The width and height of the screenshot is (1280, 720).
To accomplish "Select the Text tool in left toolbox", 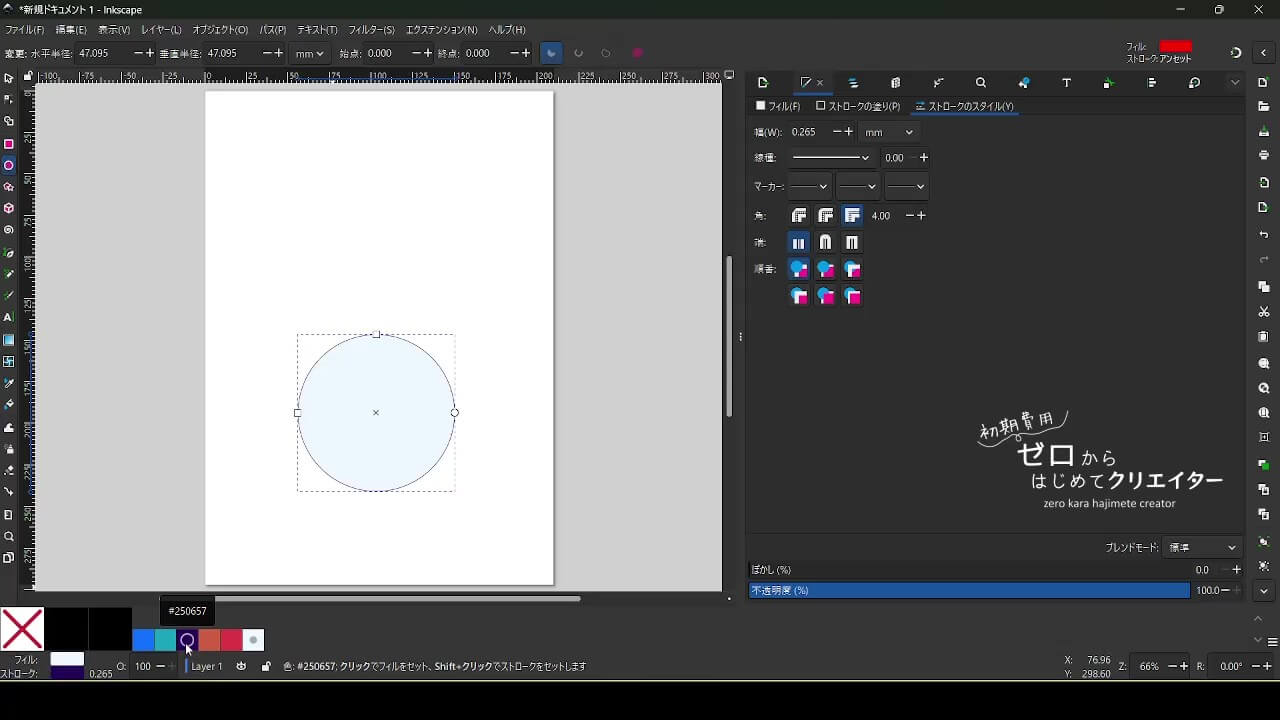I will pos(9,317).
